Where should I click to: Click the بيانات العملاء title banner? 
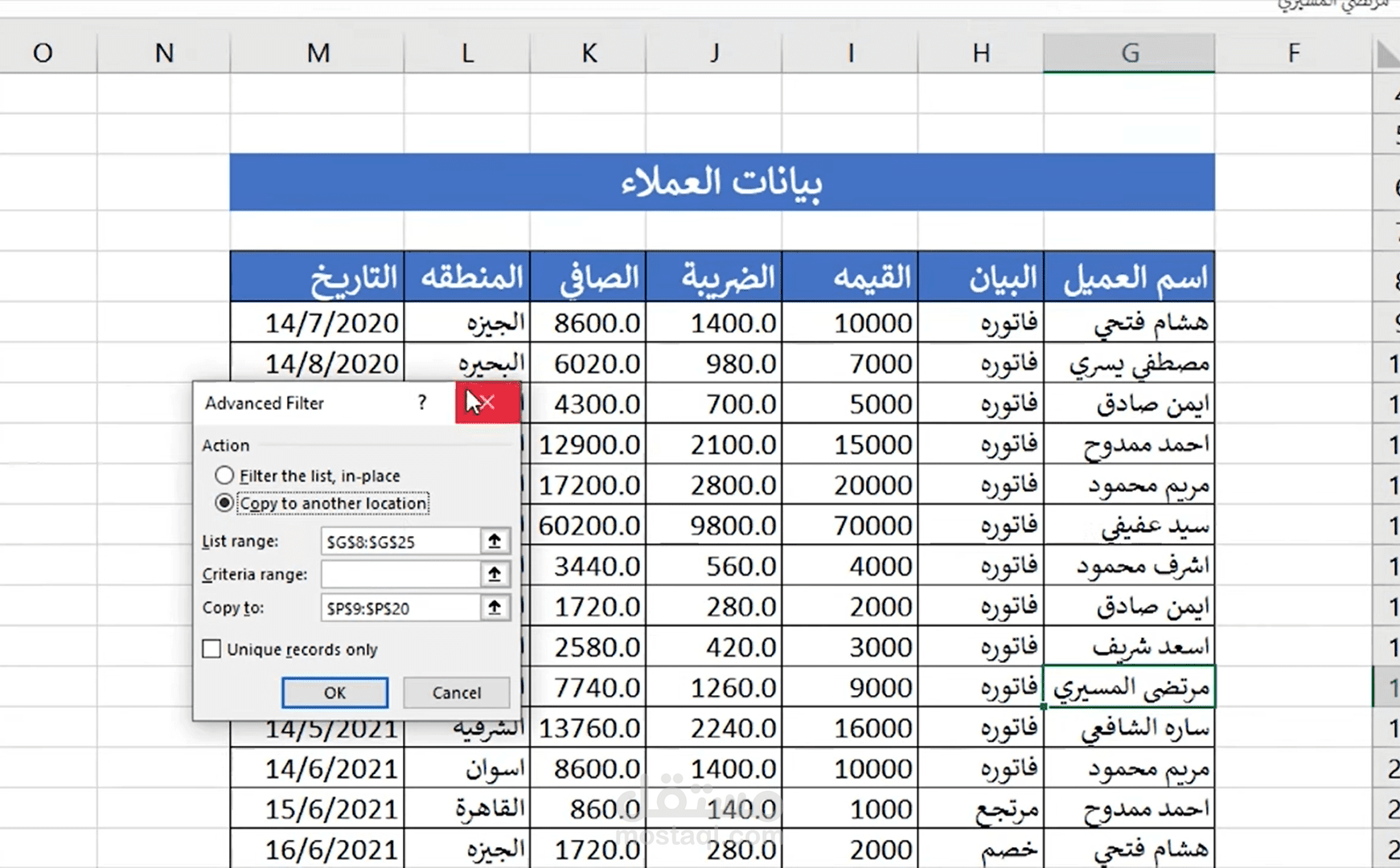(722, 182)
